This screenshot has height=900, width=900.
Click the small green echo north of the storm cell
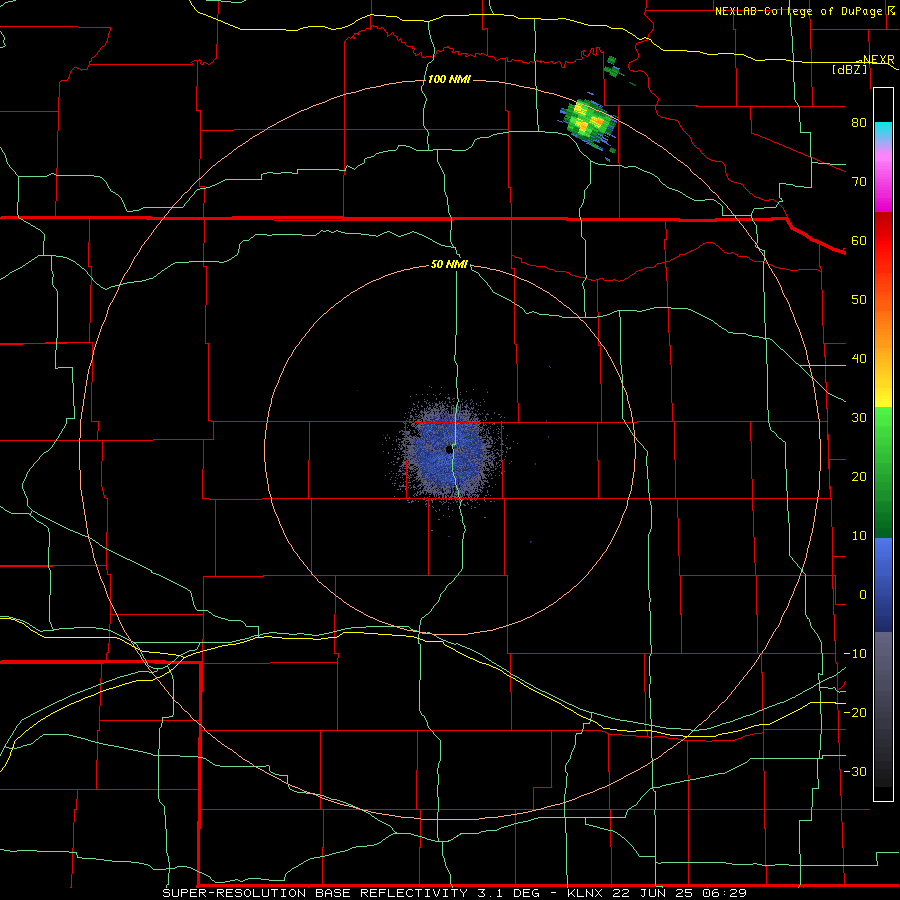click(612, 68)
